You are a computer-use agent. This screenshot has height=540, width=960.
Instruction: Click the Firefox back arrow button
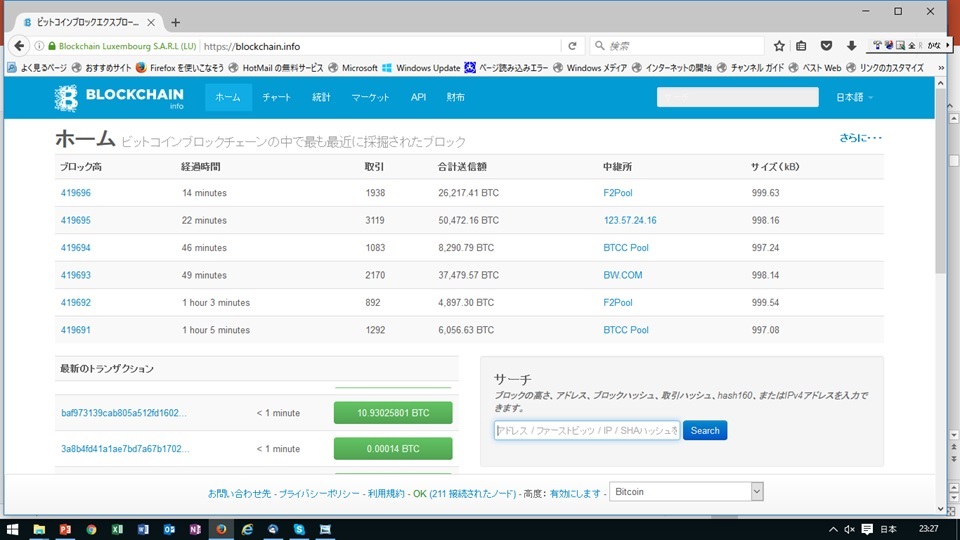pos(18,46)
